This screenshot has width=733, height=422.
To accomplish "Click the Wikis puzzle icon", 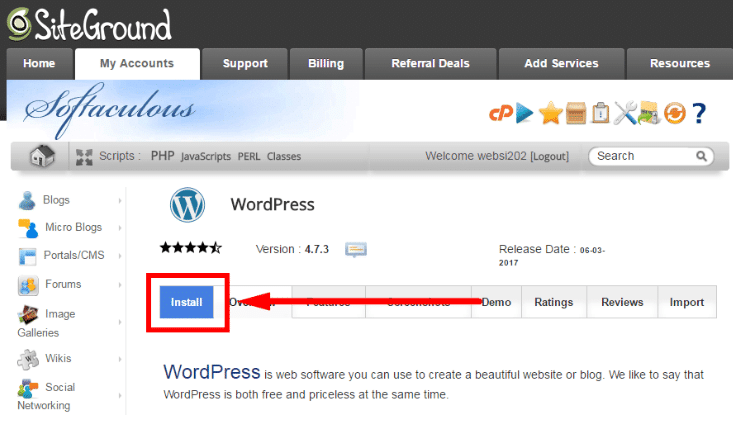I will tap(28, 359).
